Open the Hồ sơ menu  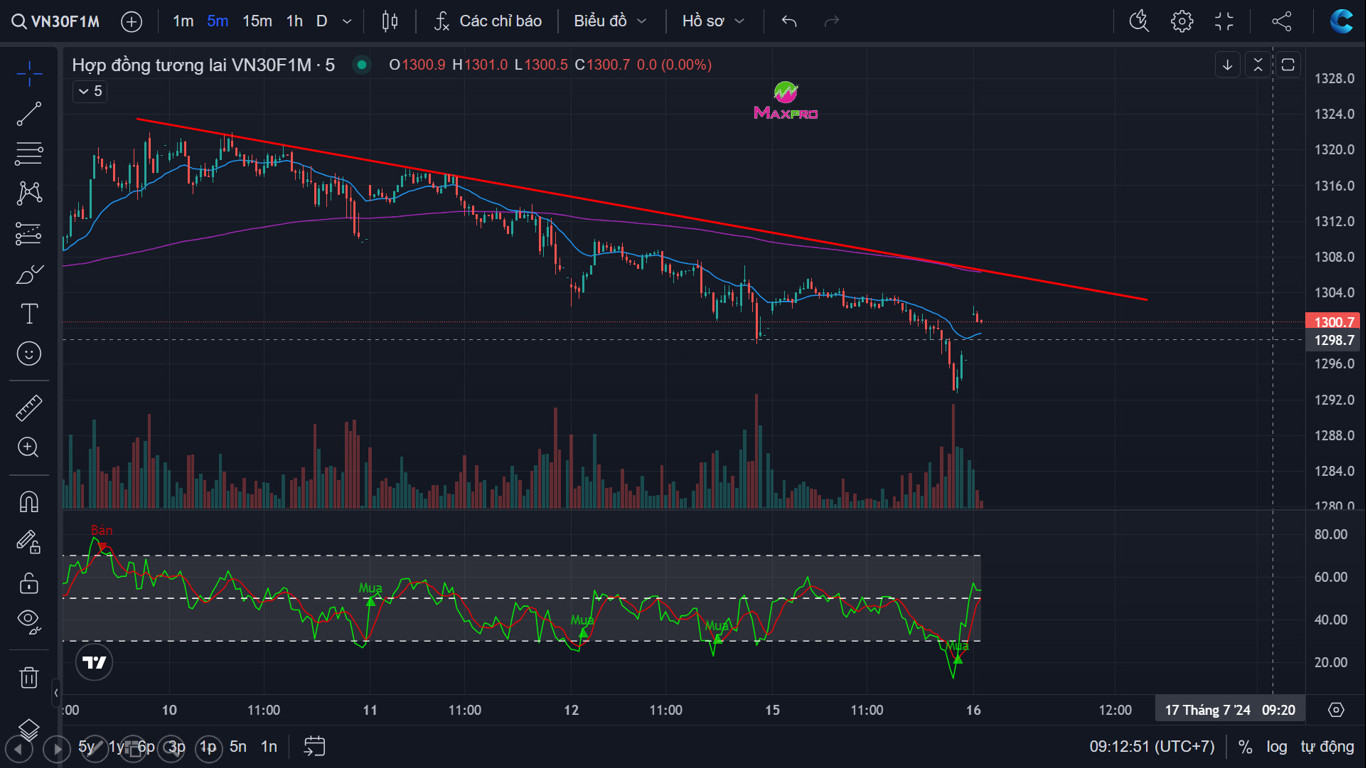coord(713,21)
